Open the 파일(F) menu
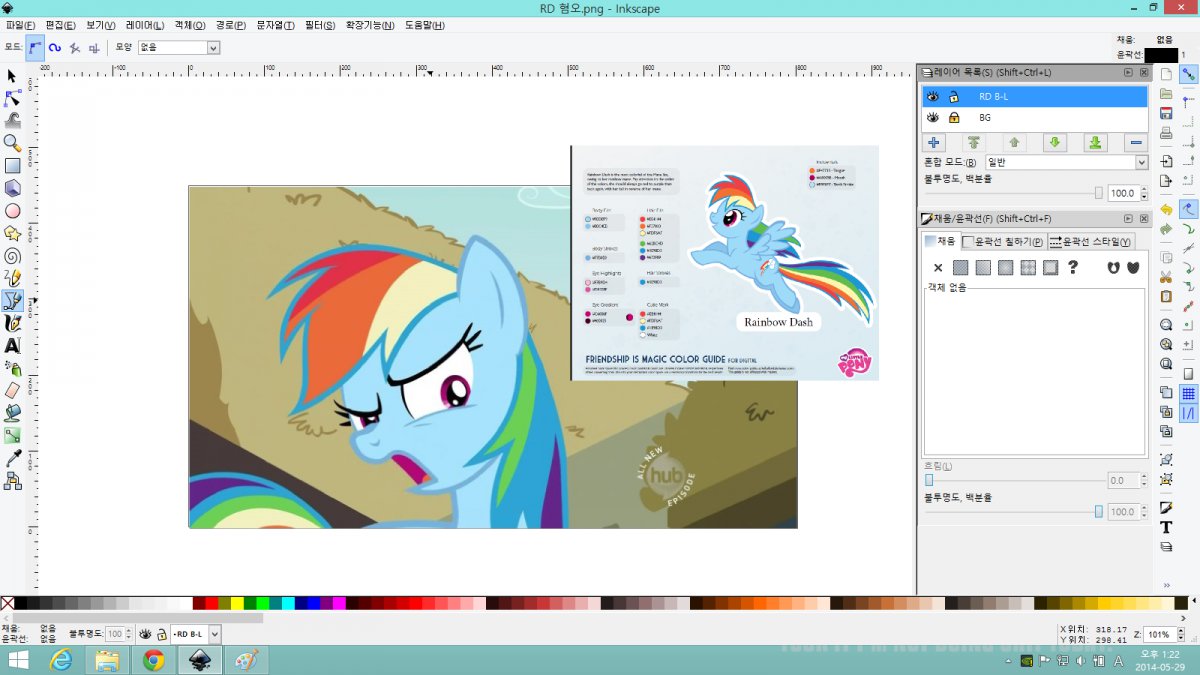 point(20,24)
